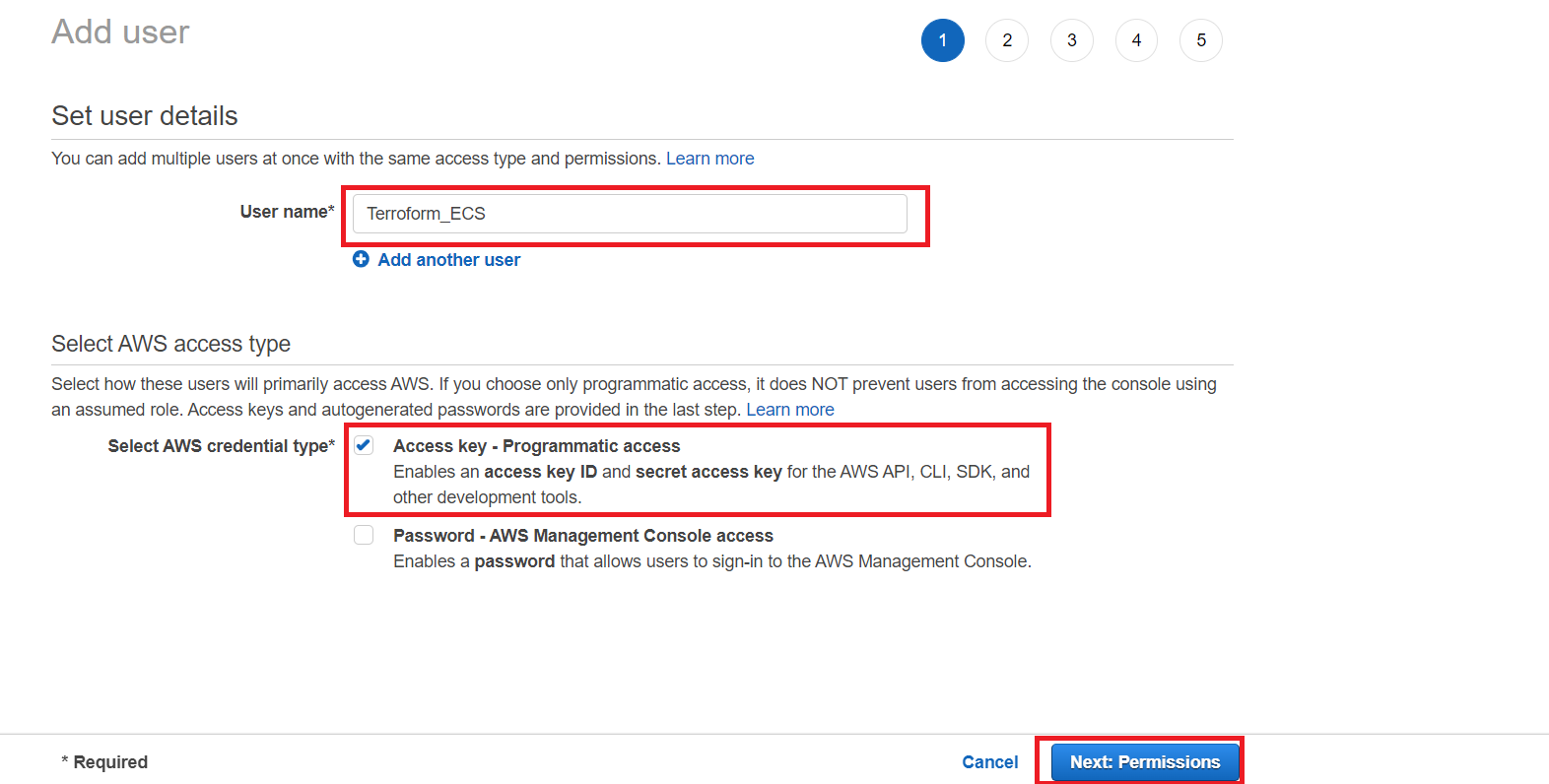Screen dimensions: 1549x784
Task: Click the Set user details heading
Action: [145, 116]
